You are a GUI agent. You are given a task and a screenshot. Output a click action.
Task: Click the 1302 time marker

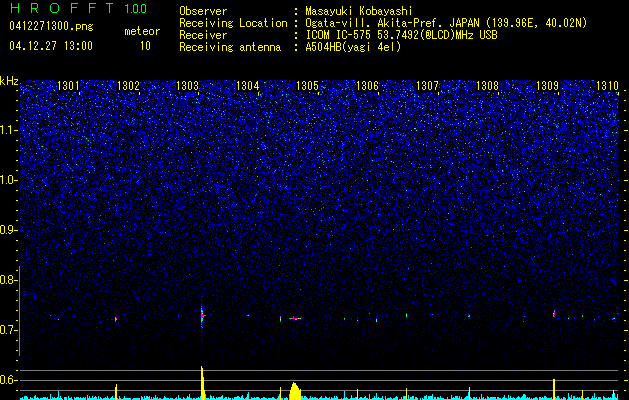coord(128,86)
